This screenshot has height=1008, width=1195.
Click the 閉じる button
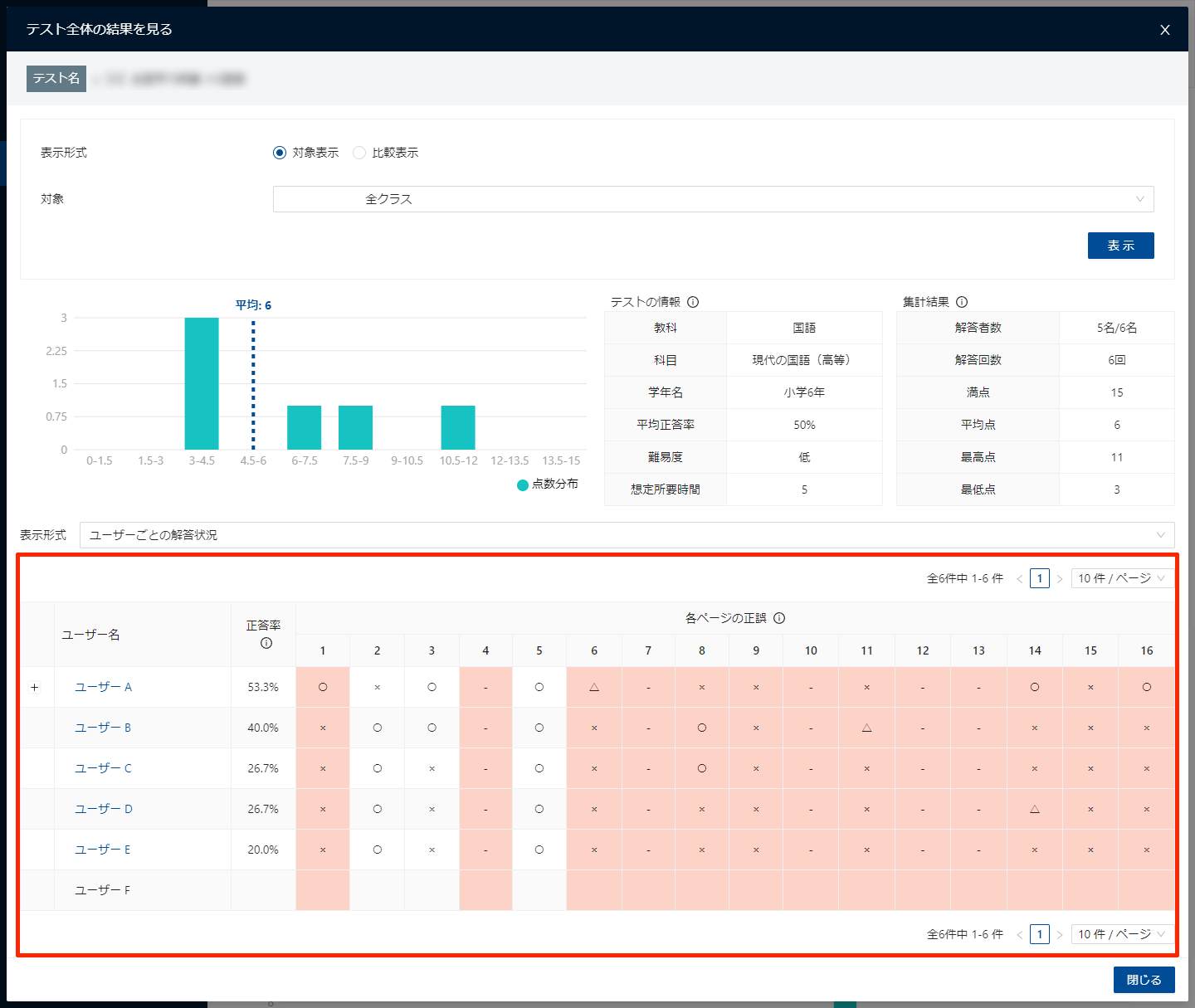(1144, 980)
